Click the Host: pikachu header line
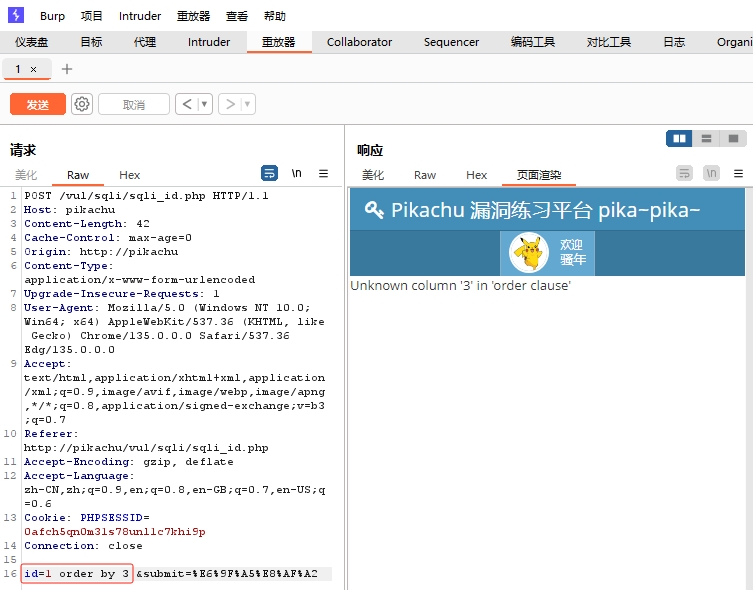The width and height of the screenshot is (753, 590). click(x=70, y=210)
